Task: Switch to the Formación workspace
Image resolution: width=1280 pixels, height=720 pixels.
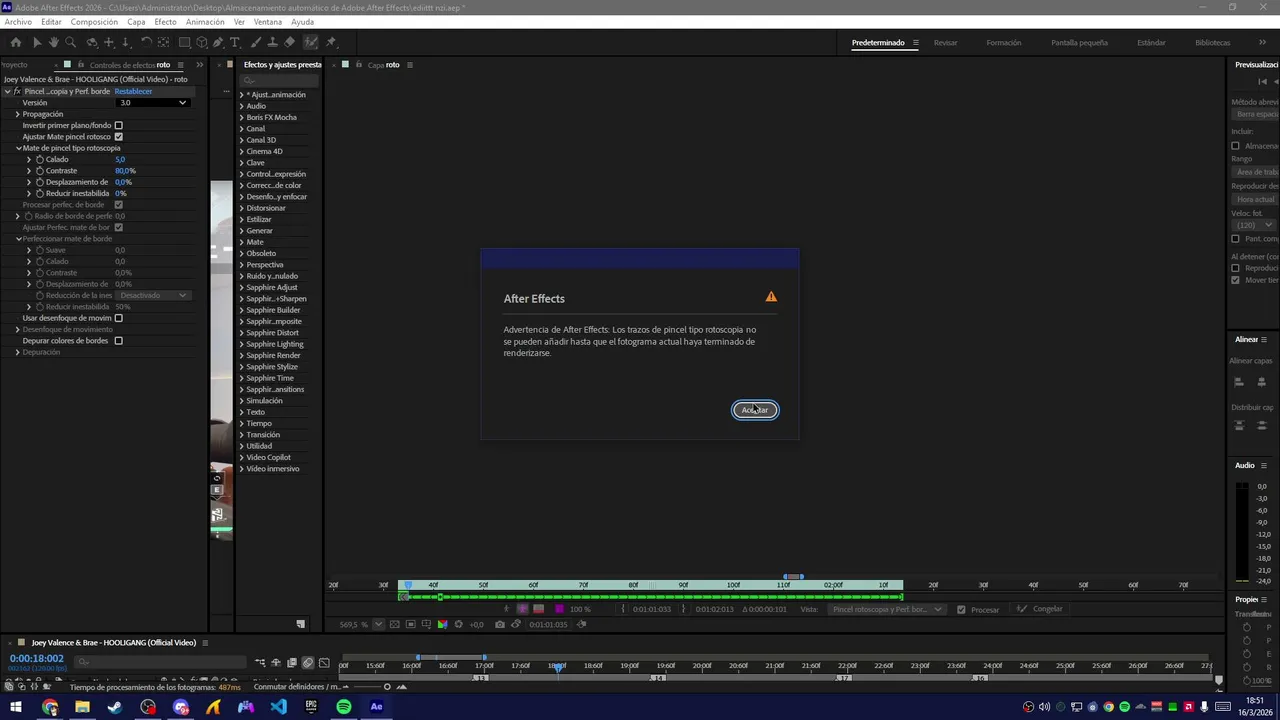Action: 1003,42
